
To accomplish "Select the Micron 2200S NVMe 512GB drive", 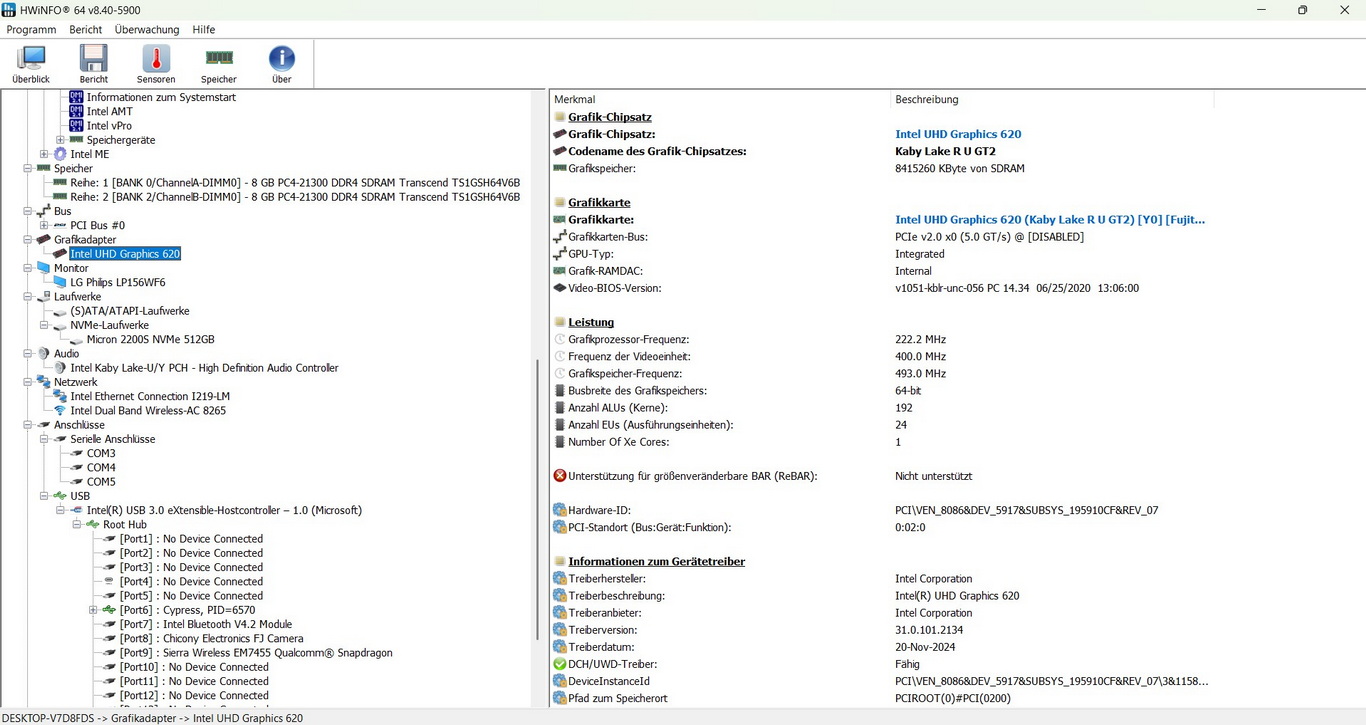I will pyautogui.click(x=150, y=340).
